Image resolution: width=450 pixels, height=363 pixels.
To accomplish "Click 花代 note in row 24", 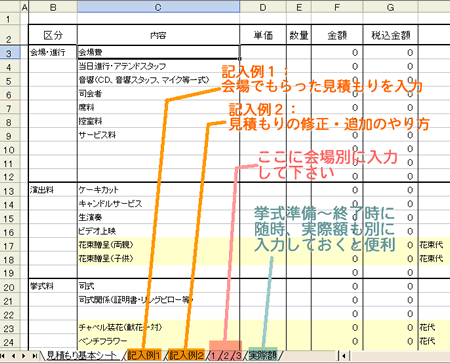I will (x=427, y=341).
